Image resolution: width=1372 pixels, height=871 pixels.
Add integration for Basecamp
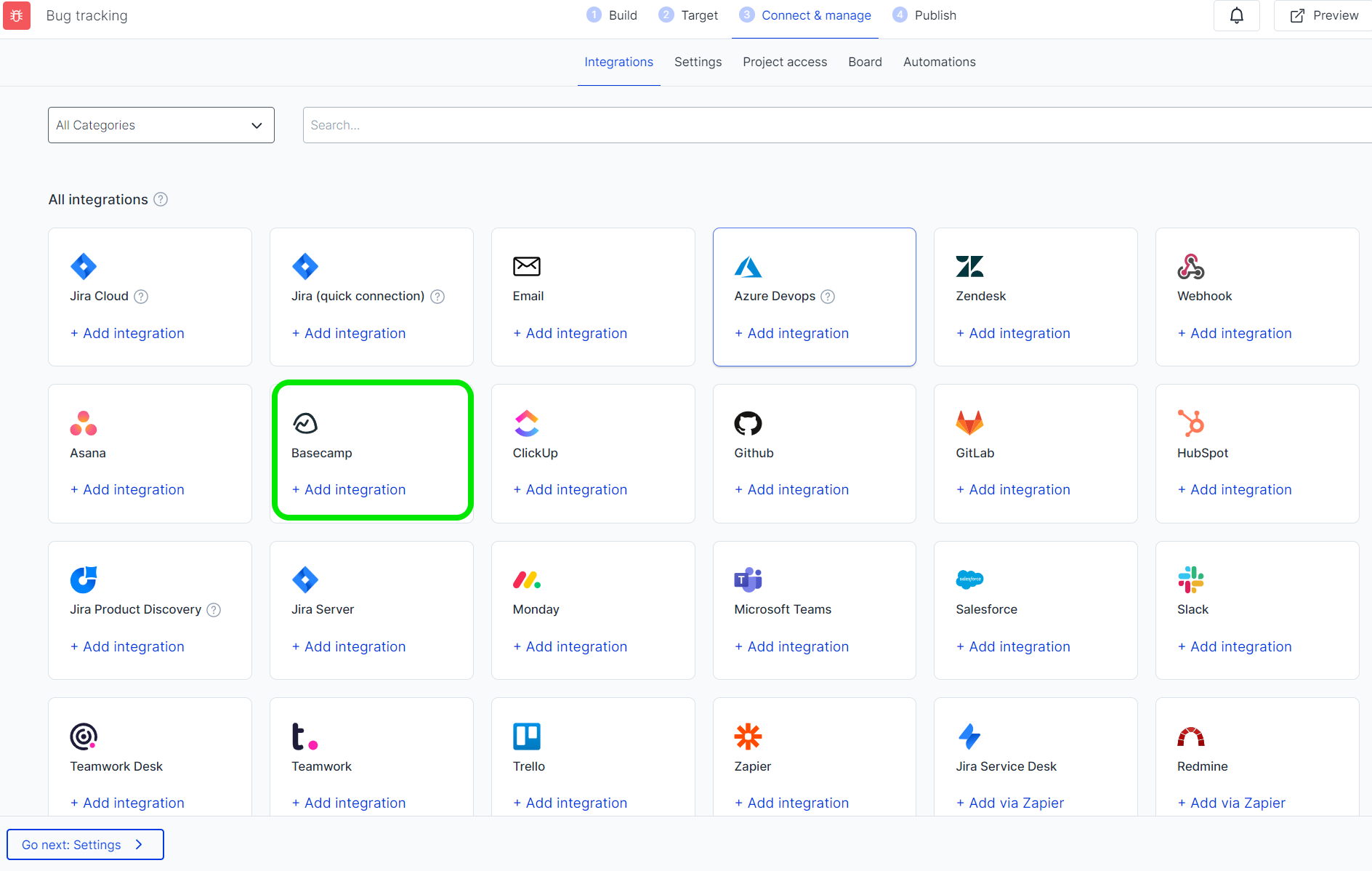[x=349, y=489]
